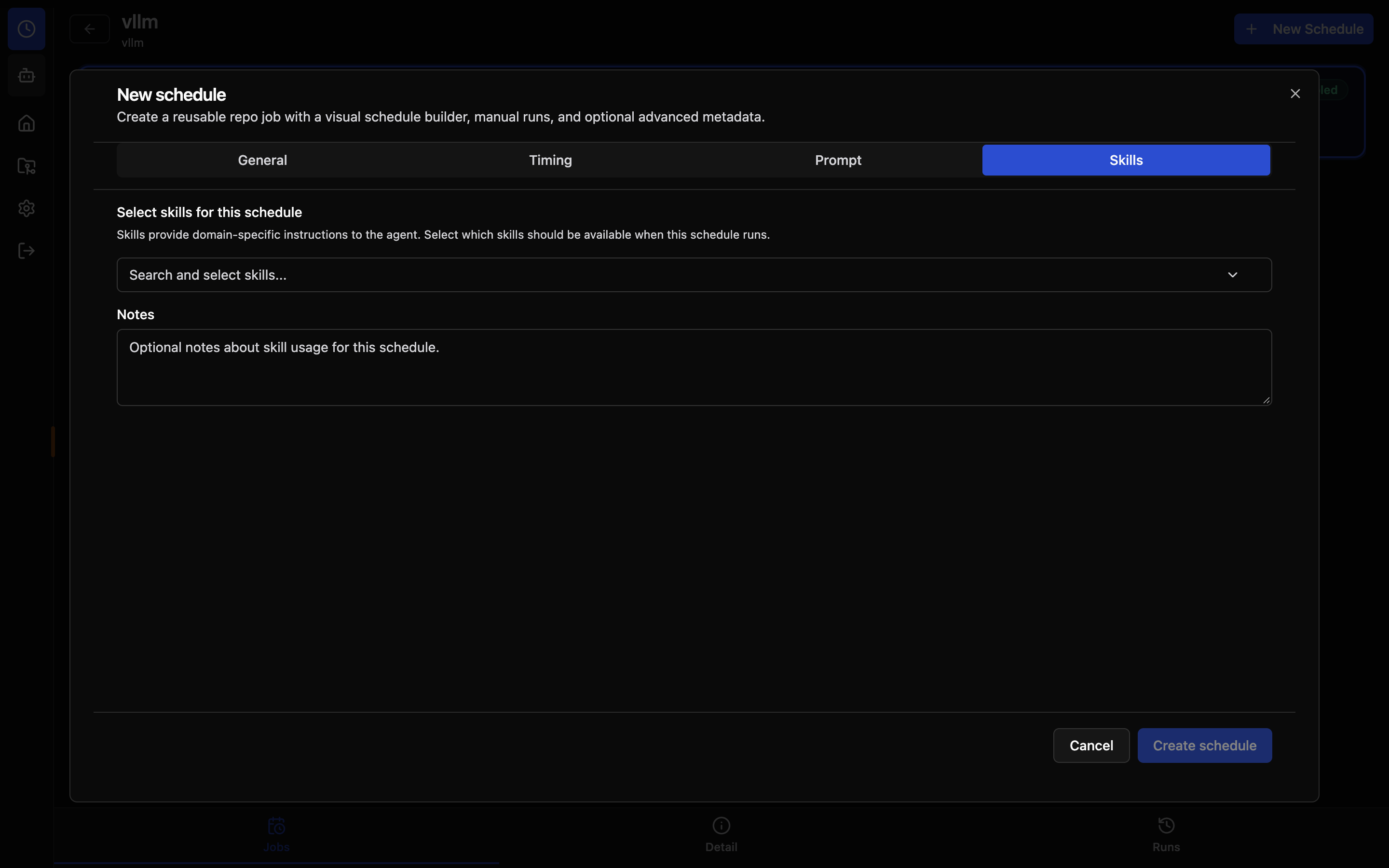Close the New schedule dialog
1389x868 pixels.
tap(1295, 94)
